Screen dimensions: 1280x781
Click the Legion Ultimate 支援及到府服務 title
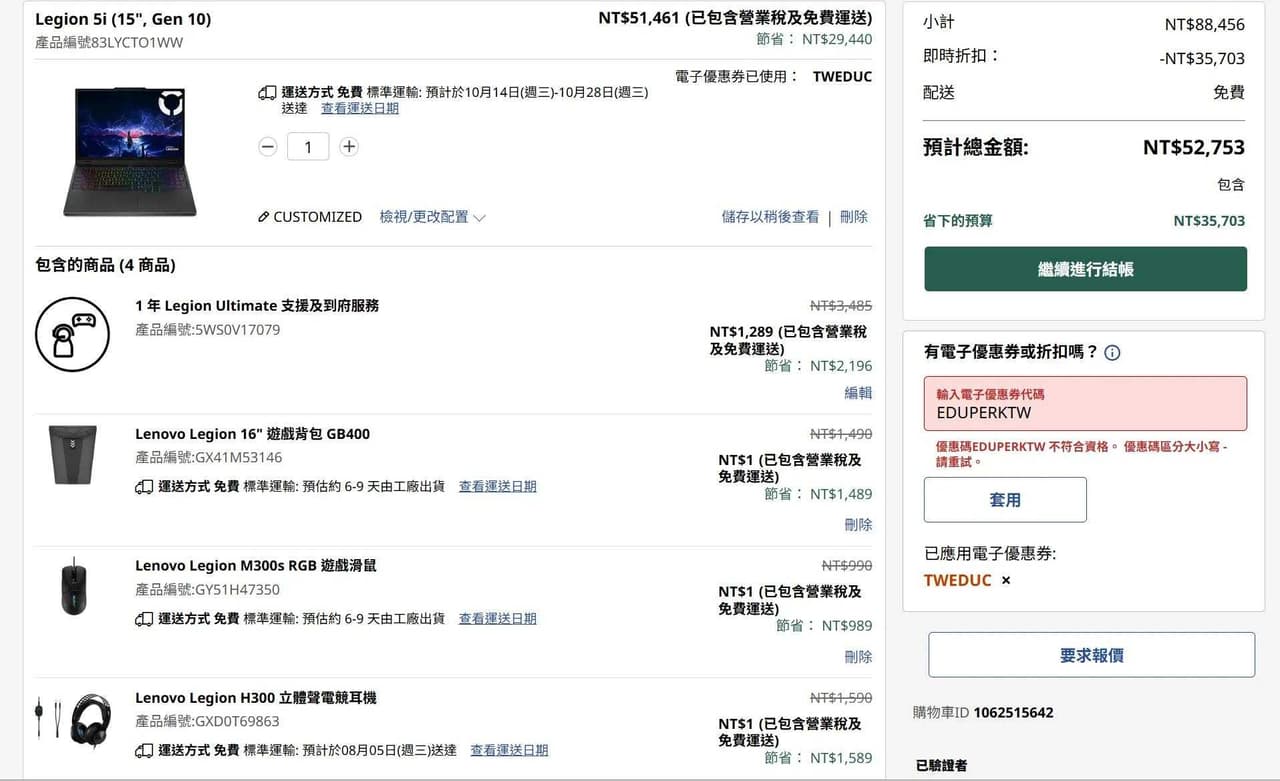click(x=257, y=306)
